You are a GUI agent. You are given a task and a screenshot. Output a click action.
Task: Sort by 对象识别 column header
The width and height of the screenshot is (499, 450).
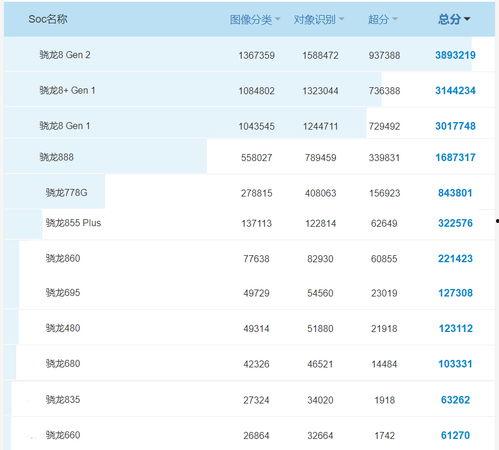tap(318, 20)
